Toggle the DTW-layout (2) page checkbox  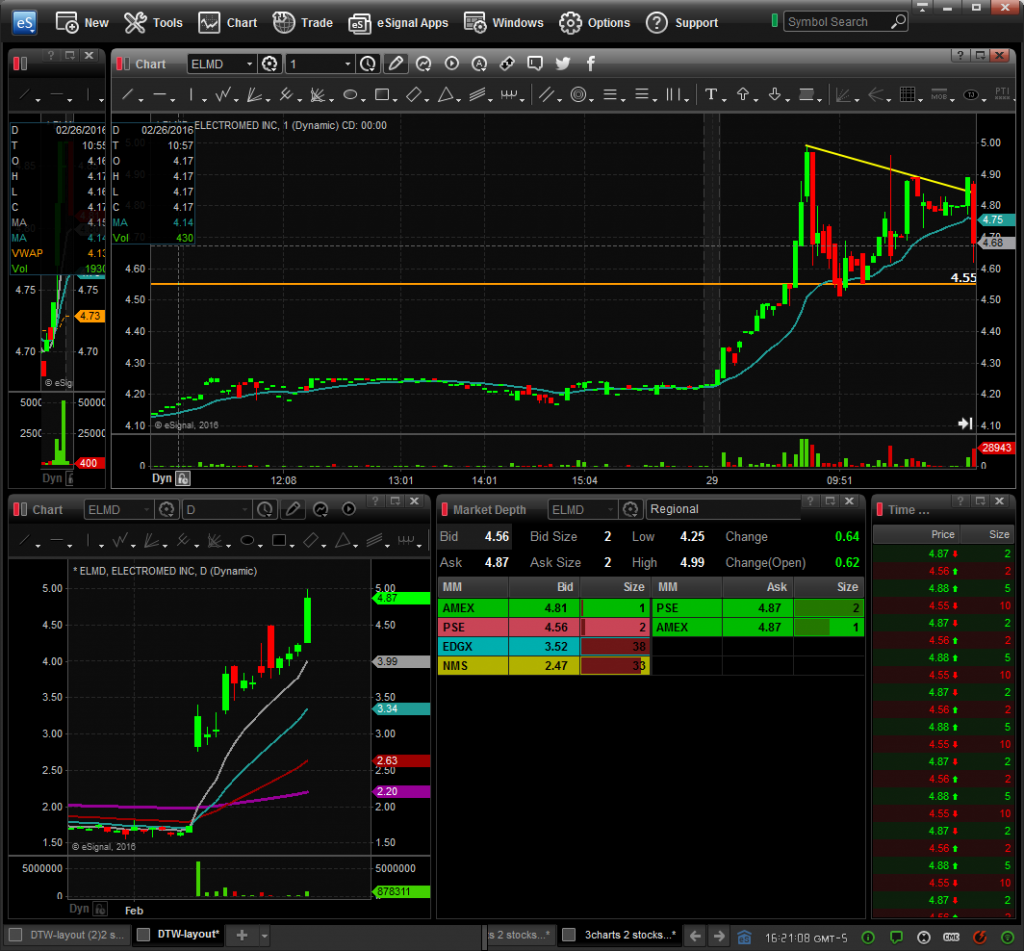[x=16, y=935]
